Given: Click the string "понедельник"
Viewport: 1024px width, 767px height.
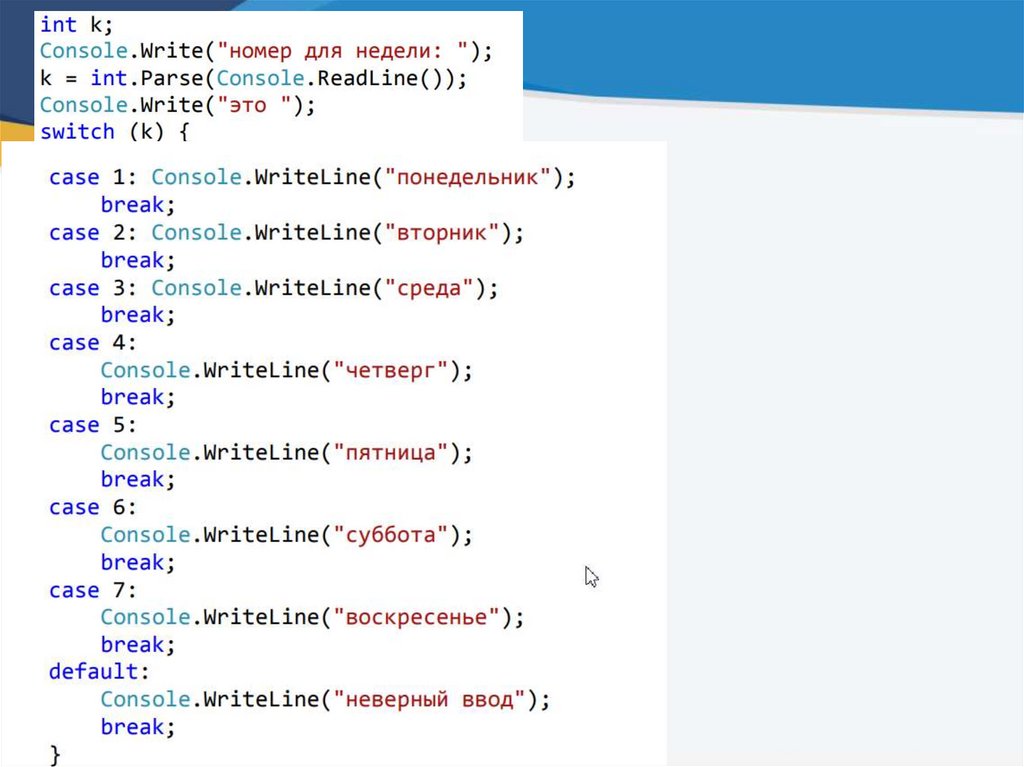Looking at the screenshot, I should [468, 177].
